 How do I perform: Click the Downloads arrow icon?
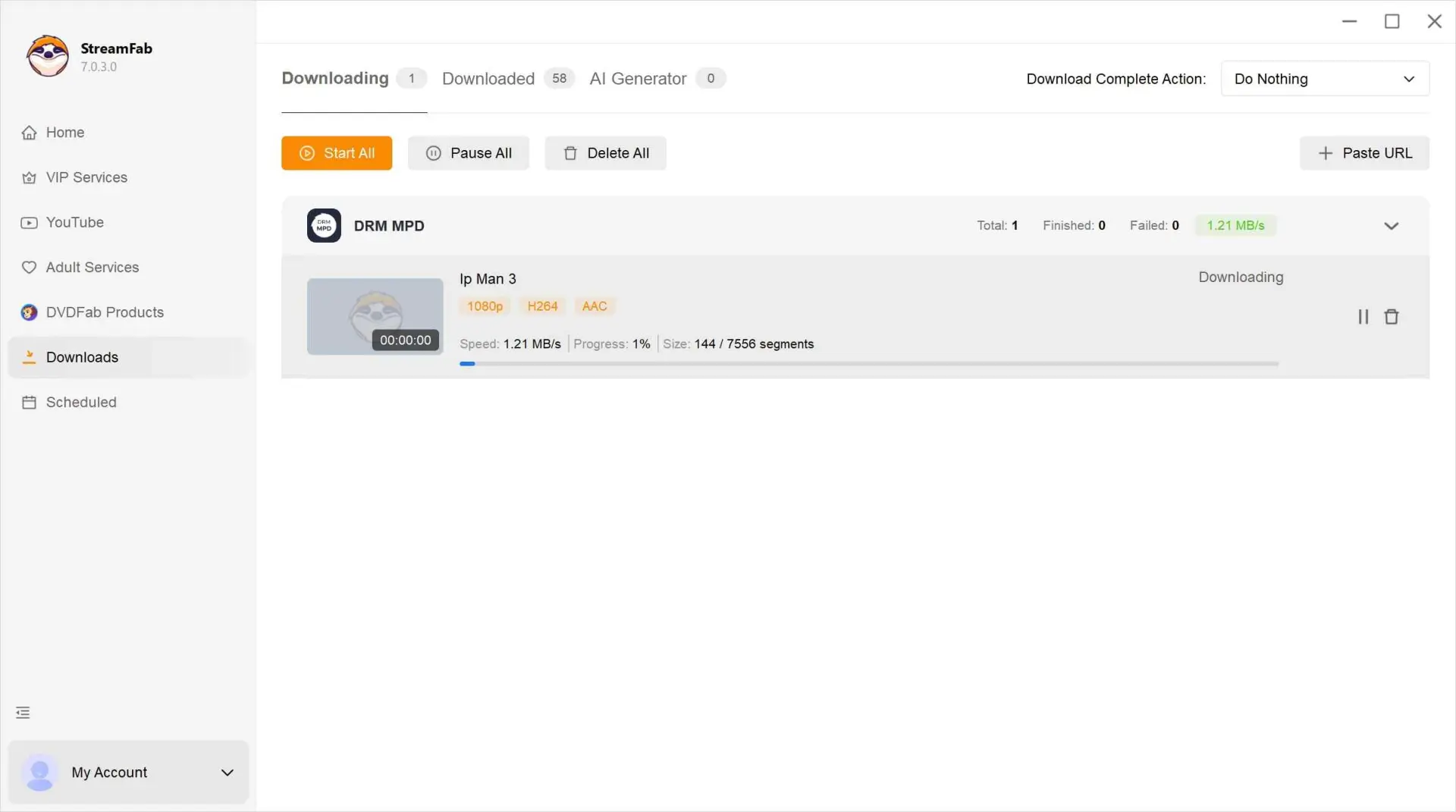[29, 357]
